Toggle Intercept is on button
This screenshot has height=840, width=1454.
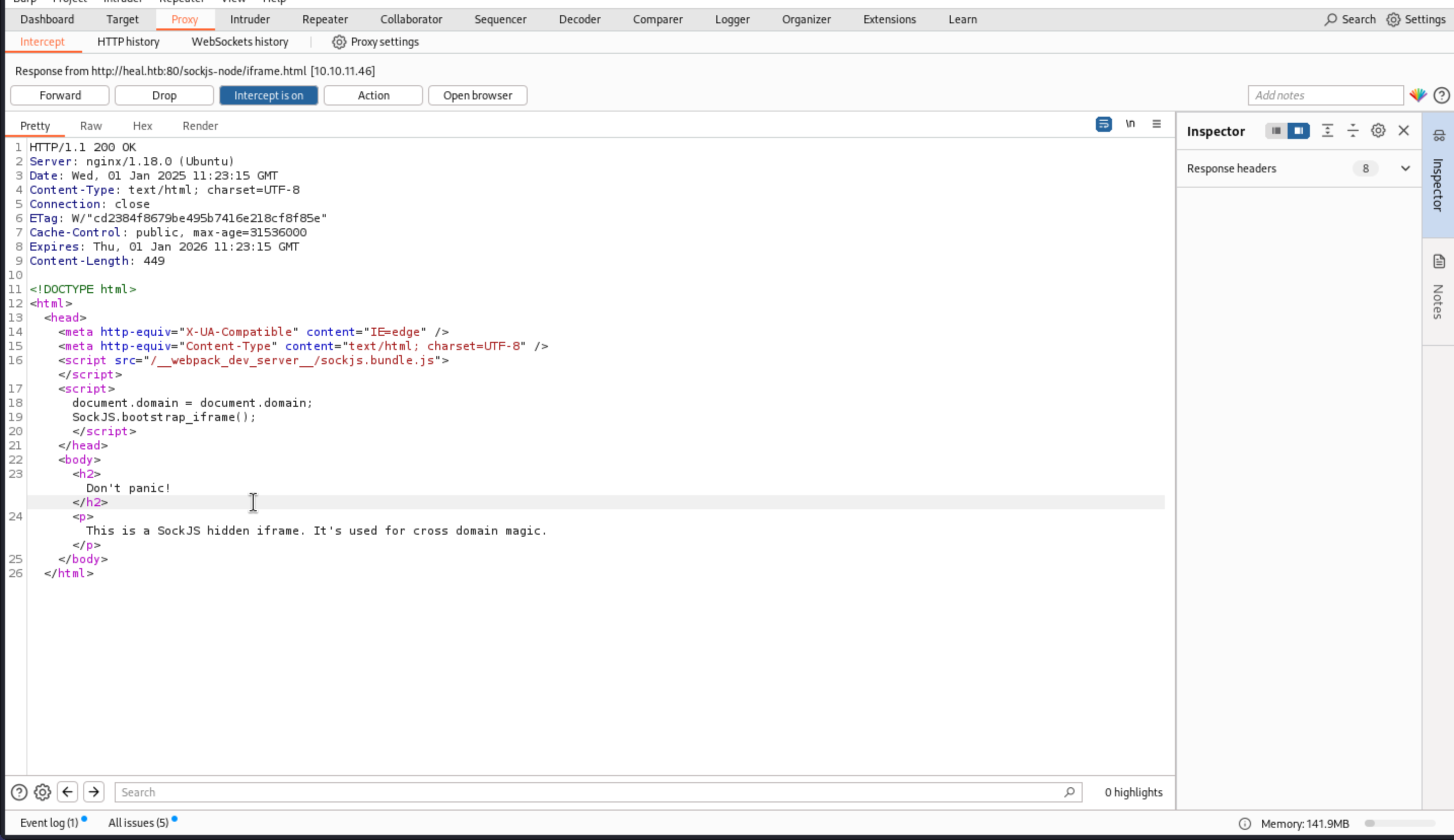tap(268, 96)
